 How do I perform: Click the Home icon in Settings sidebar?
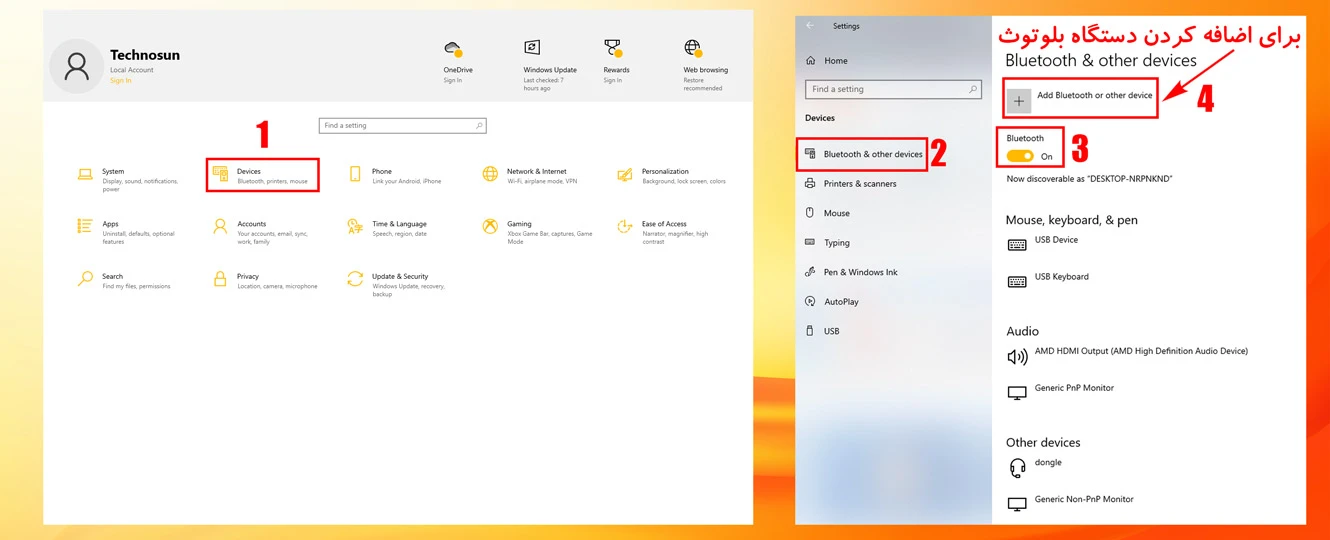811,61
